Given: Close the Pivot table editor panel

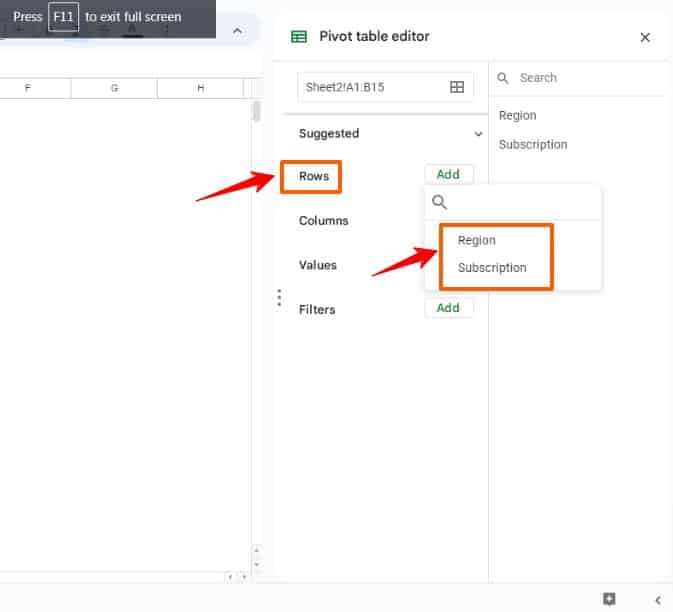Looking at the screenshot, I should [645, 37].
